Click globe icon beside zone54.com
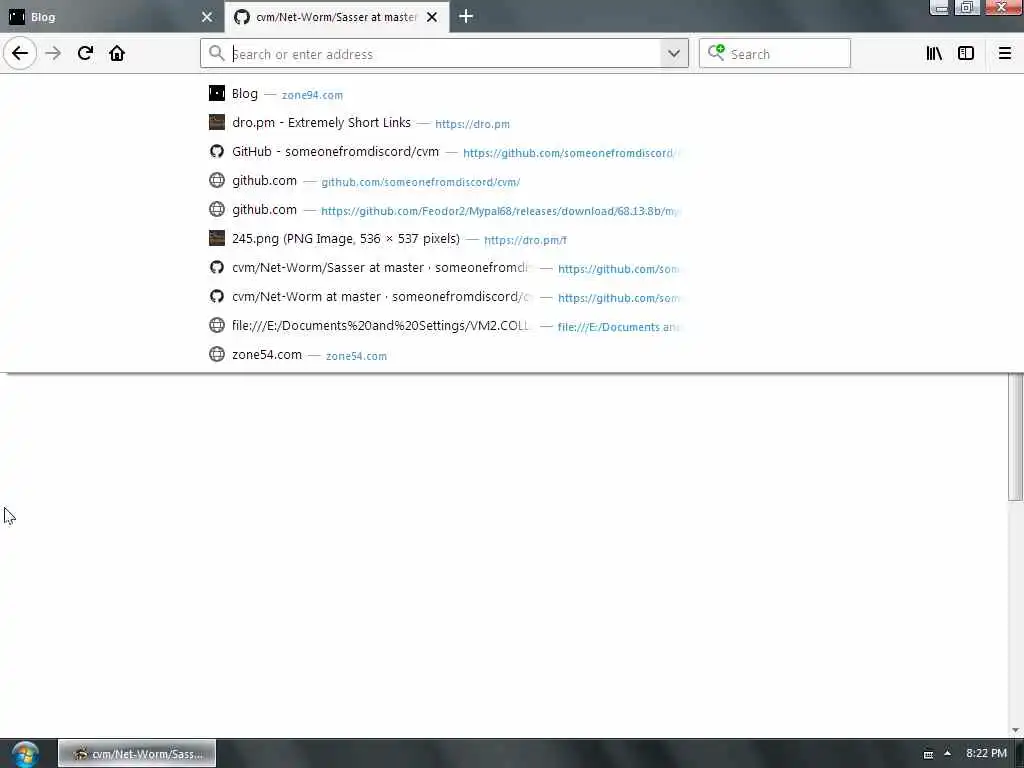 point(217,354)
